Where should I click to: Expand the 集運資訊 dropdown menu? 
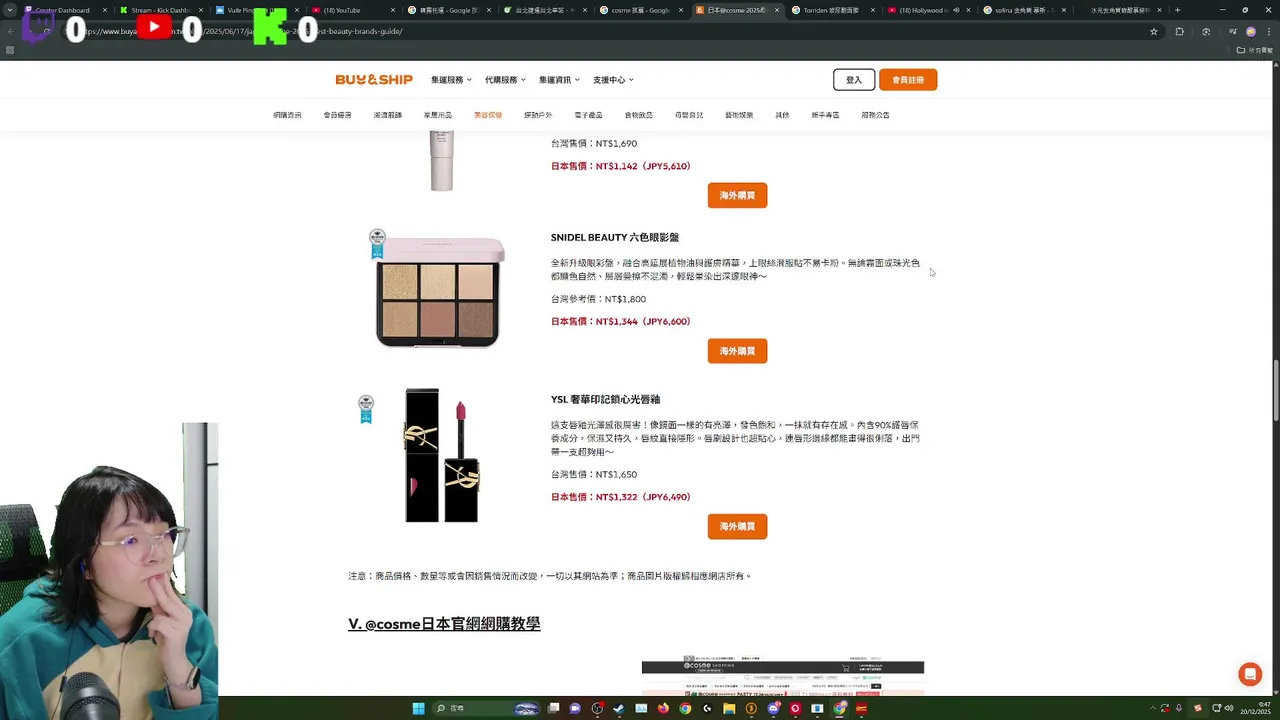coord(559,80)
